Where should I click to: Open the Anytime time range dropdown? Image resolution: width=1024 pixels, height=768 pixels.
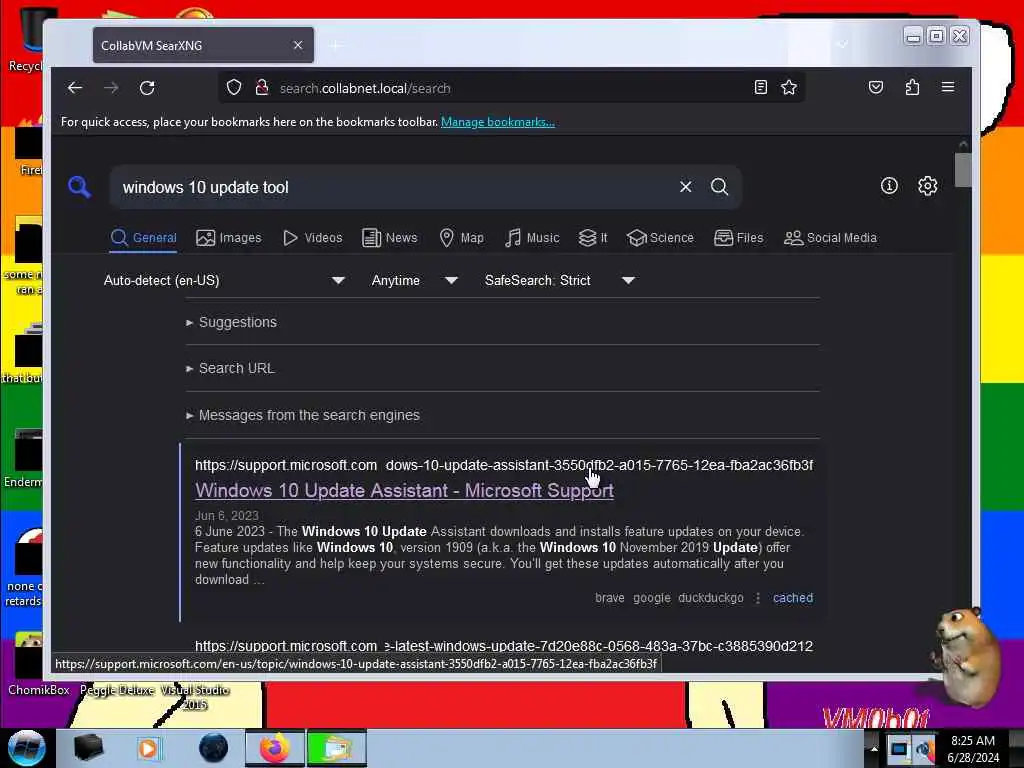coord(415,280)
